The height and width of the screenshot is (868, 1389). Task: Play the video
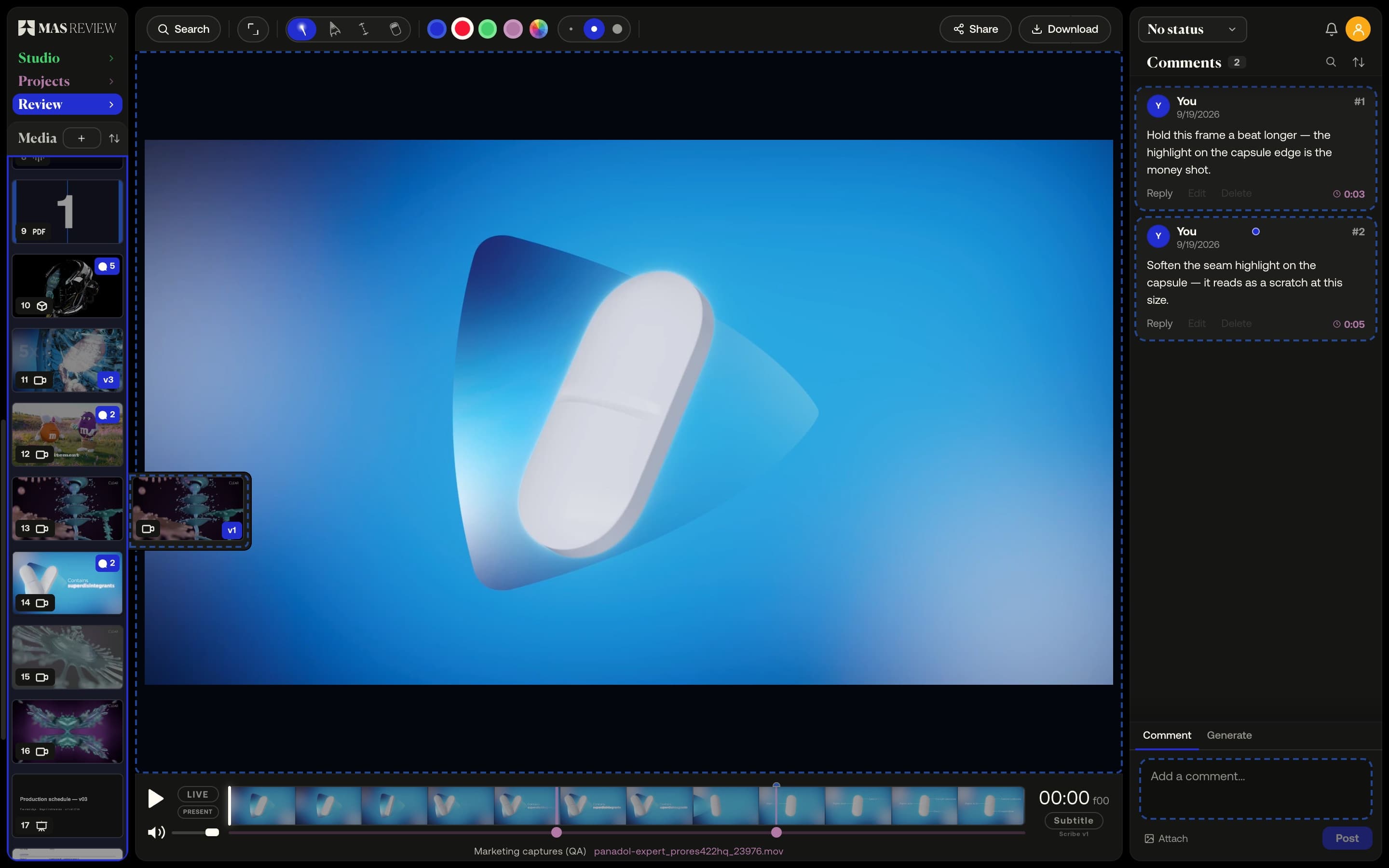tap(156, 799)
